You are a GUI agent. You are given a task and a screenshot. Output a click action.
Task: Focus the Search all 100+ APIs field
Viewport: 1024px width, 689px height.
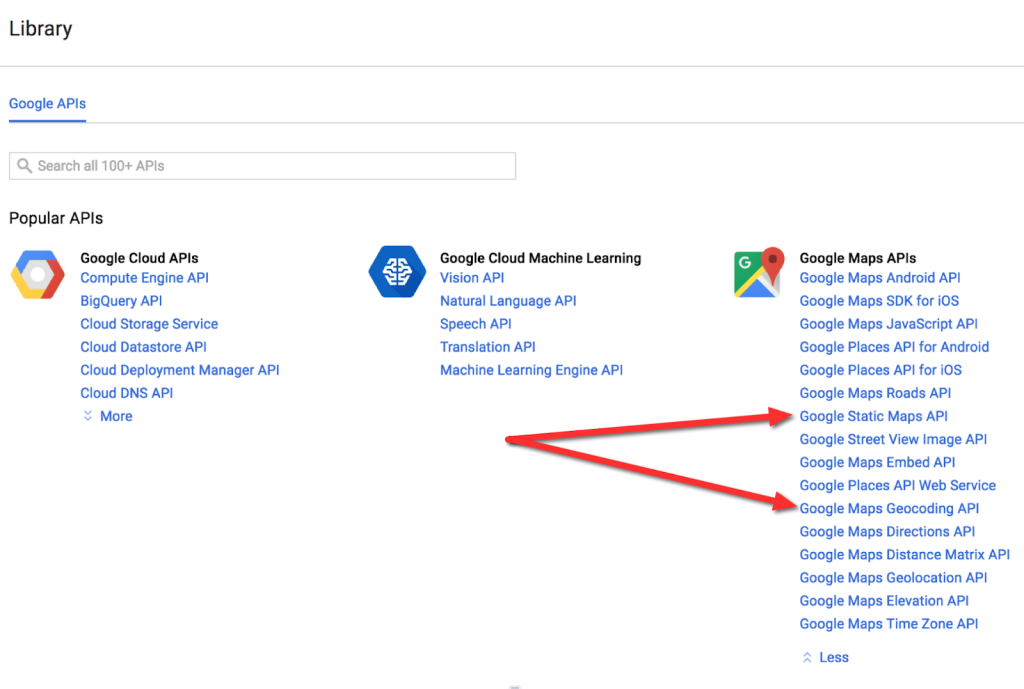click(270, 166)
